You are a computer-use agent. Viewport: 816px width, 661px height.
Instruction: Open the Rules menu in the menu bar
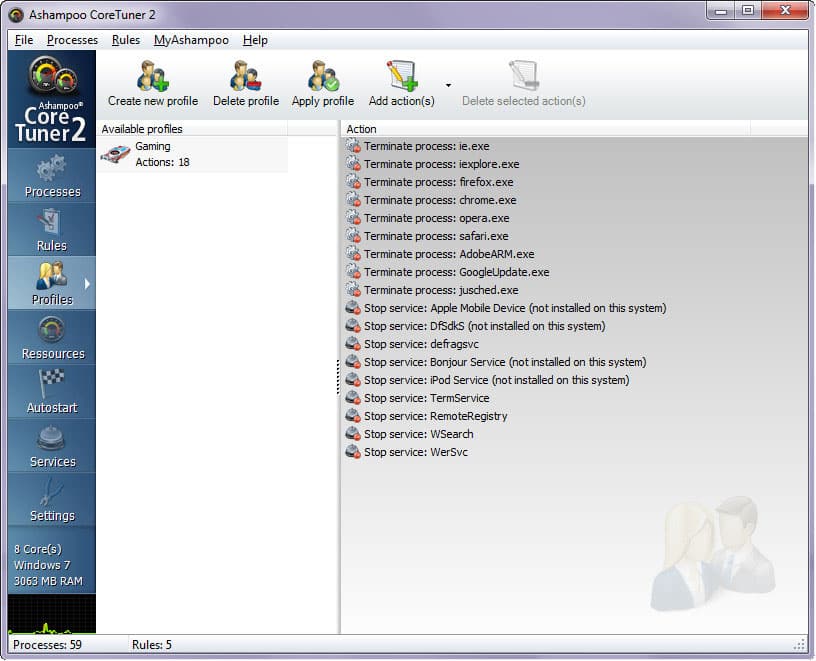(126, 40)
